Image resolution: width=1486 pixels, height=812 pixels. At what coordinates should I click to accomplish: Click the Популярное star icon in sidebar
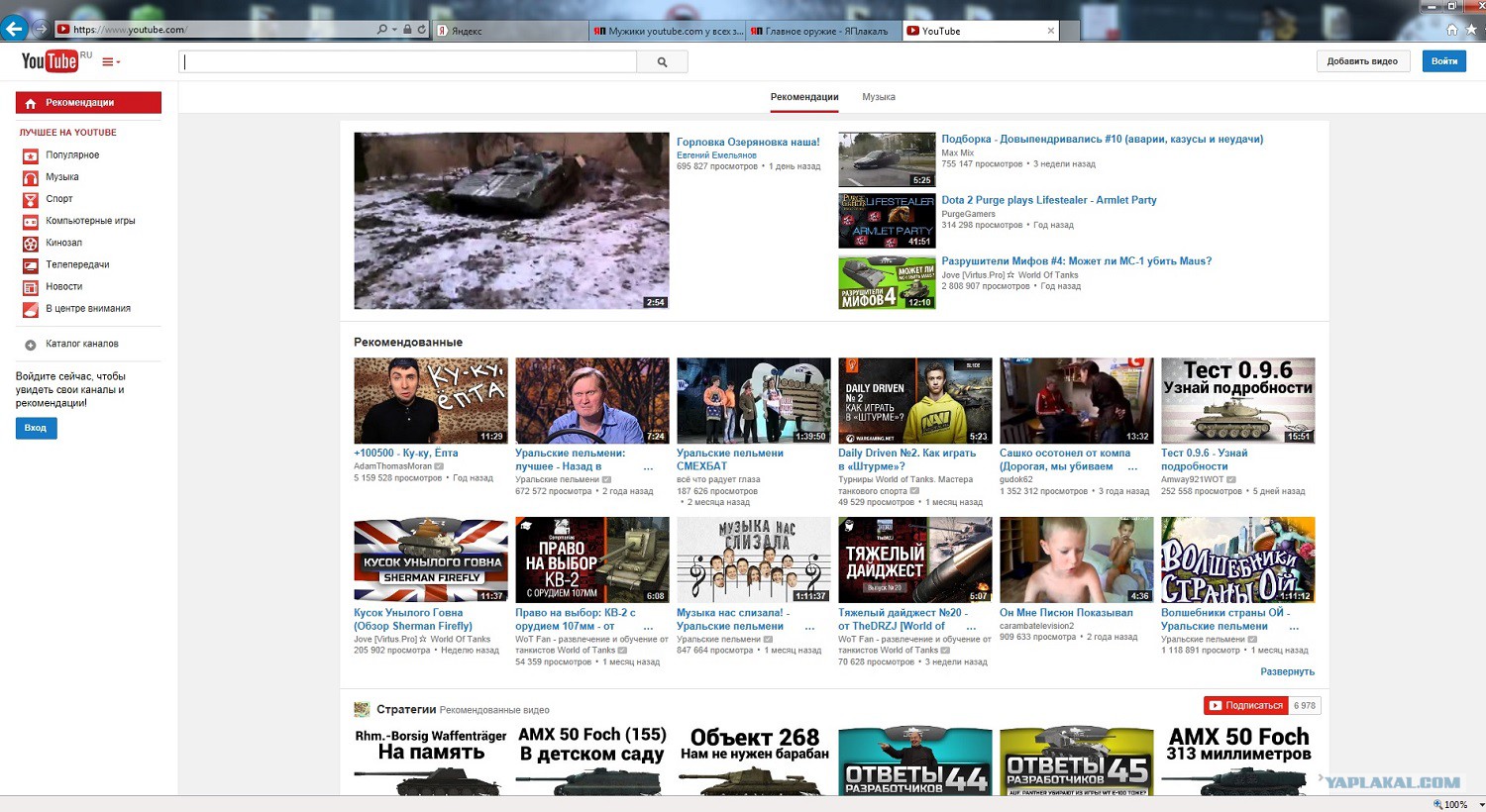31,155
